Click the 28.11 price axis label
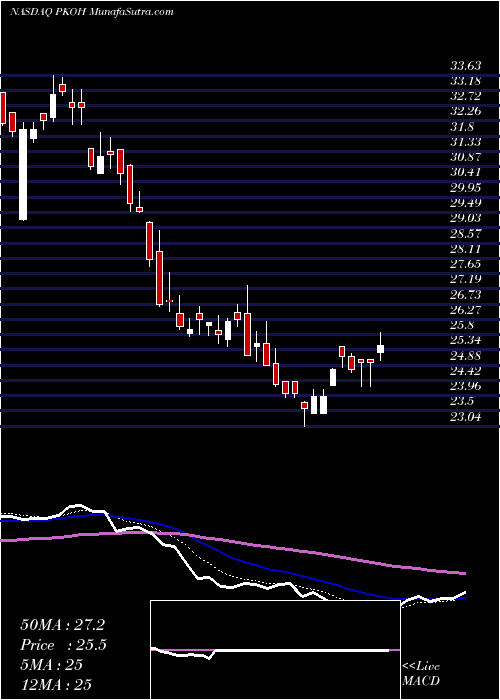 point(466,249)
